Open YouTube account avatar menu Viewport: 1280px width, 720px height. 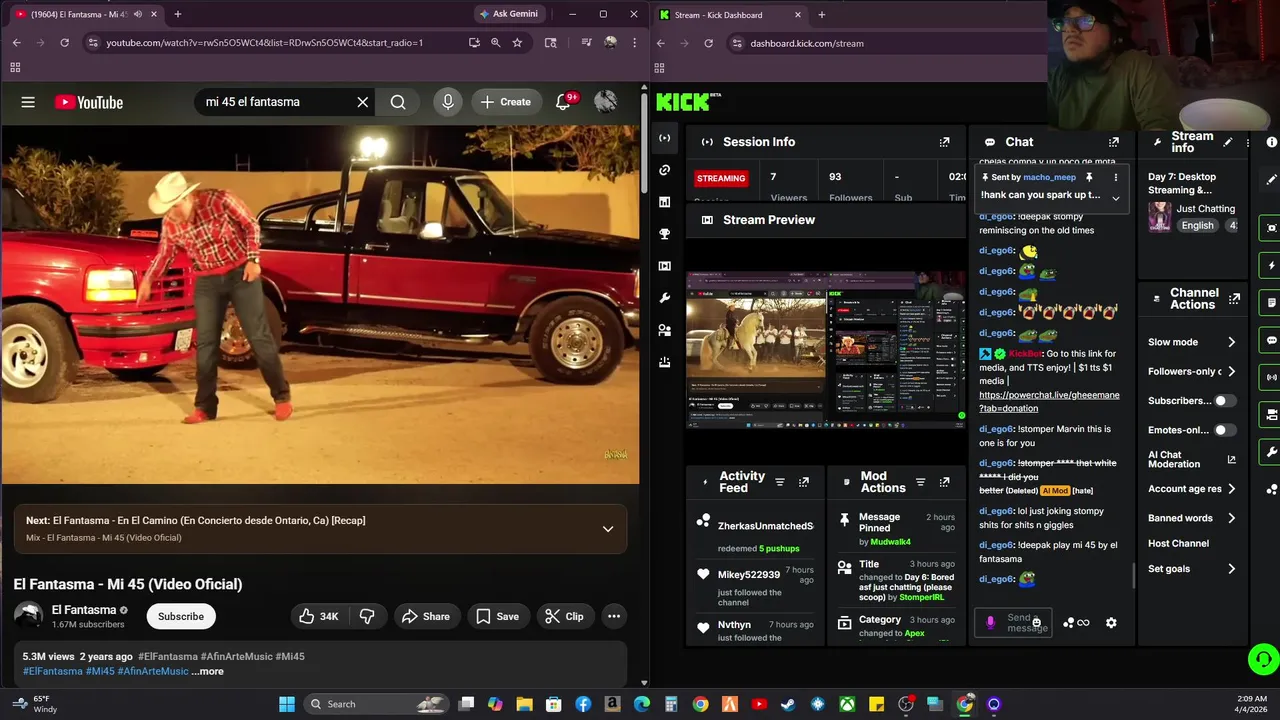[x=605, y=102]
